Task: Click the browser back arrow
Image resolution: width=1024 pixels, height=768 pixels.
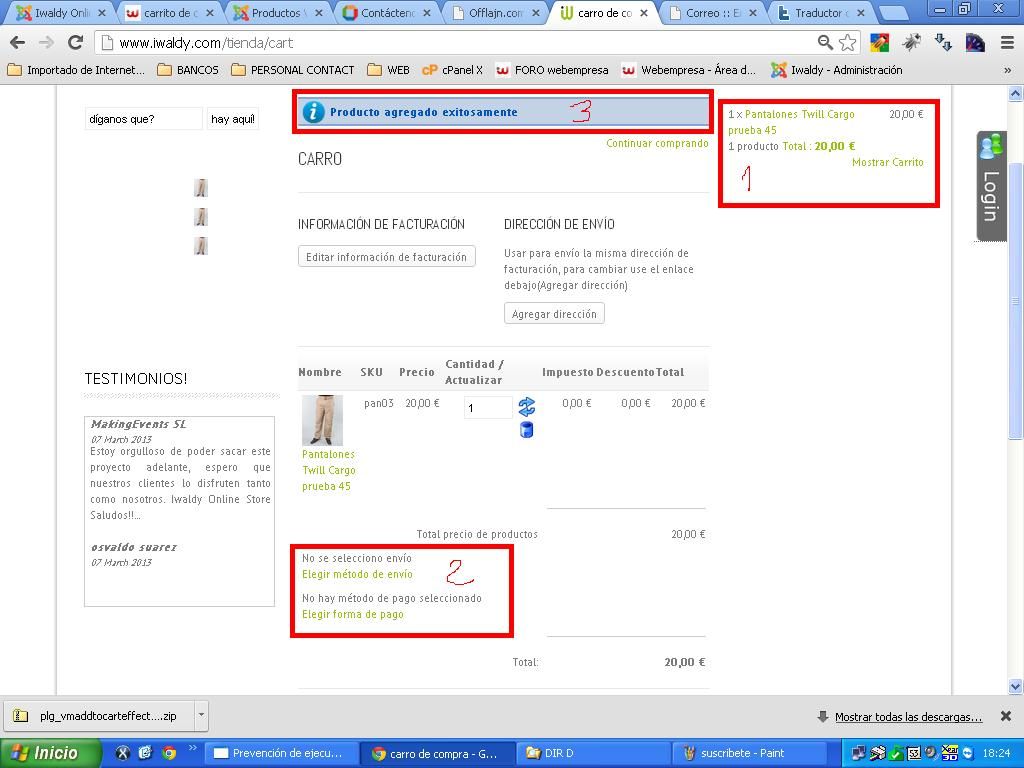Action: 18,43
